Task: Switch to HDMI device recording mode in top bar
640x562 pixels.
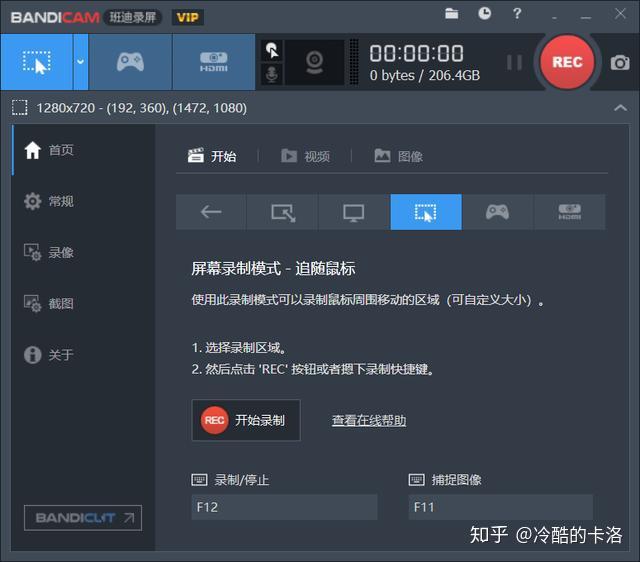Action: [x=214, y=62]
